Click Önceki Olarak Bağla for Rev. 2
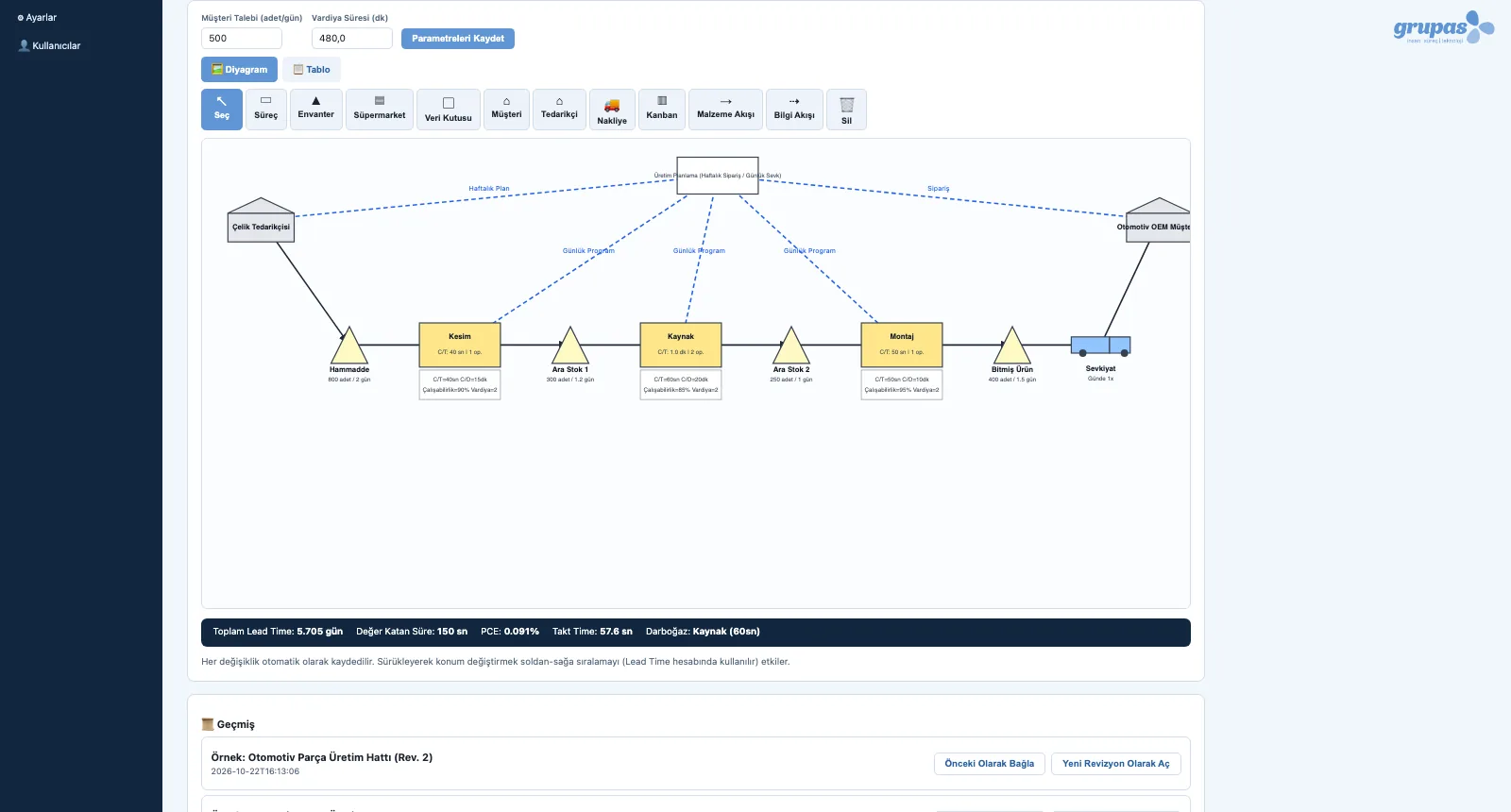 pos(990,764)
